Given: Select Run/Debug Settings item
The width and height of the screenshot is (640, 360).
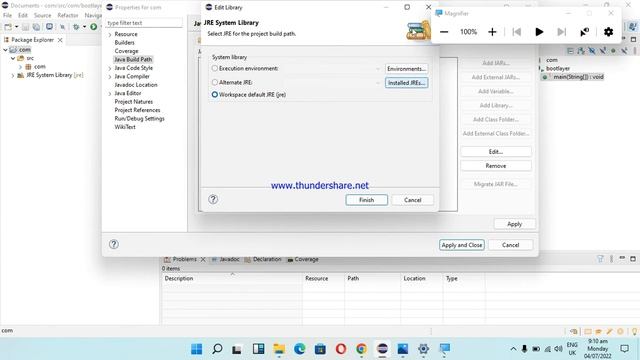Looking at the screenshot, I should coord(140,118).
